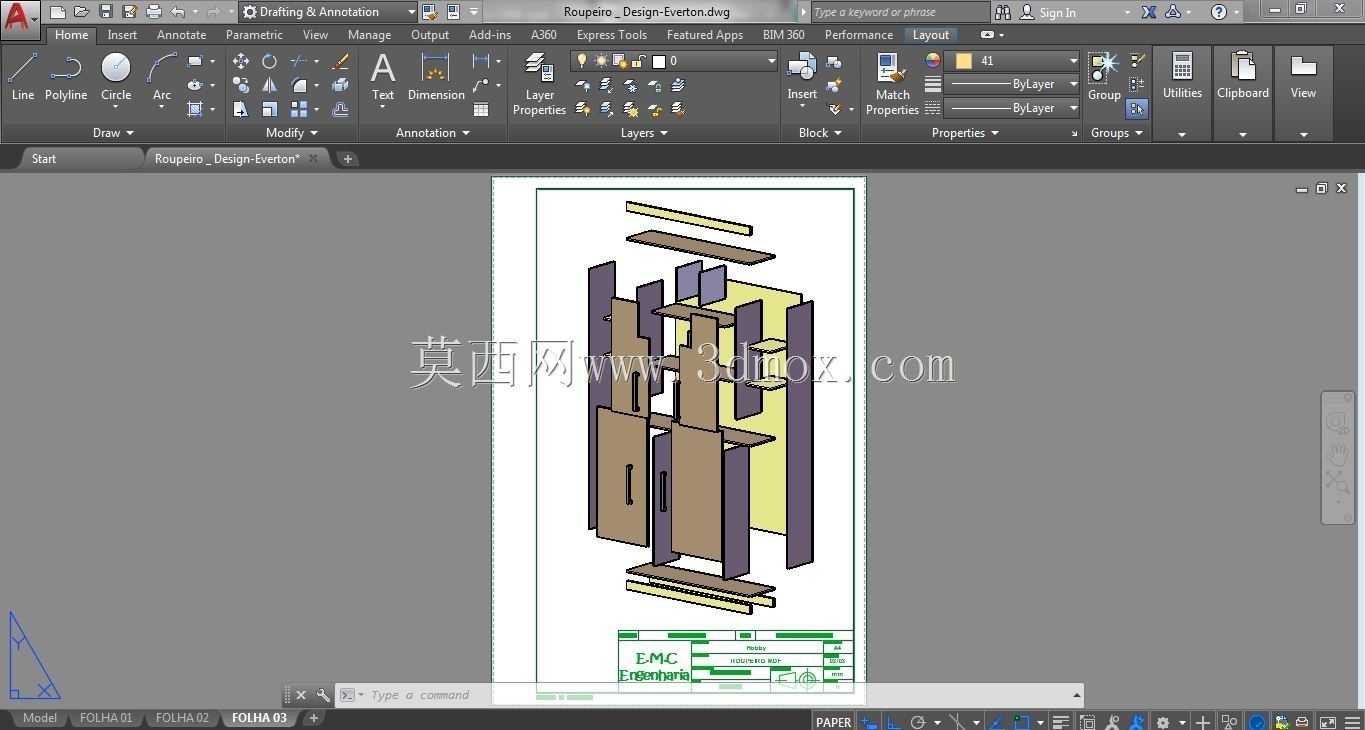
Task: Close the Roupeiro _ Design-Everton file tab
Action: click(x=313, y=158)
